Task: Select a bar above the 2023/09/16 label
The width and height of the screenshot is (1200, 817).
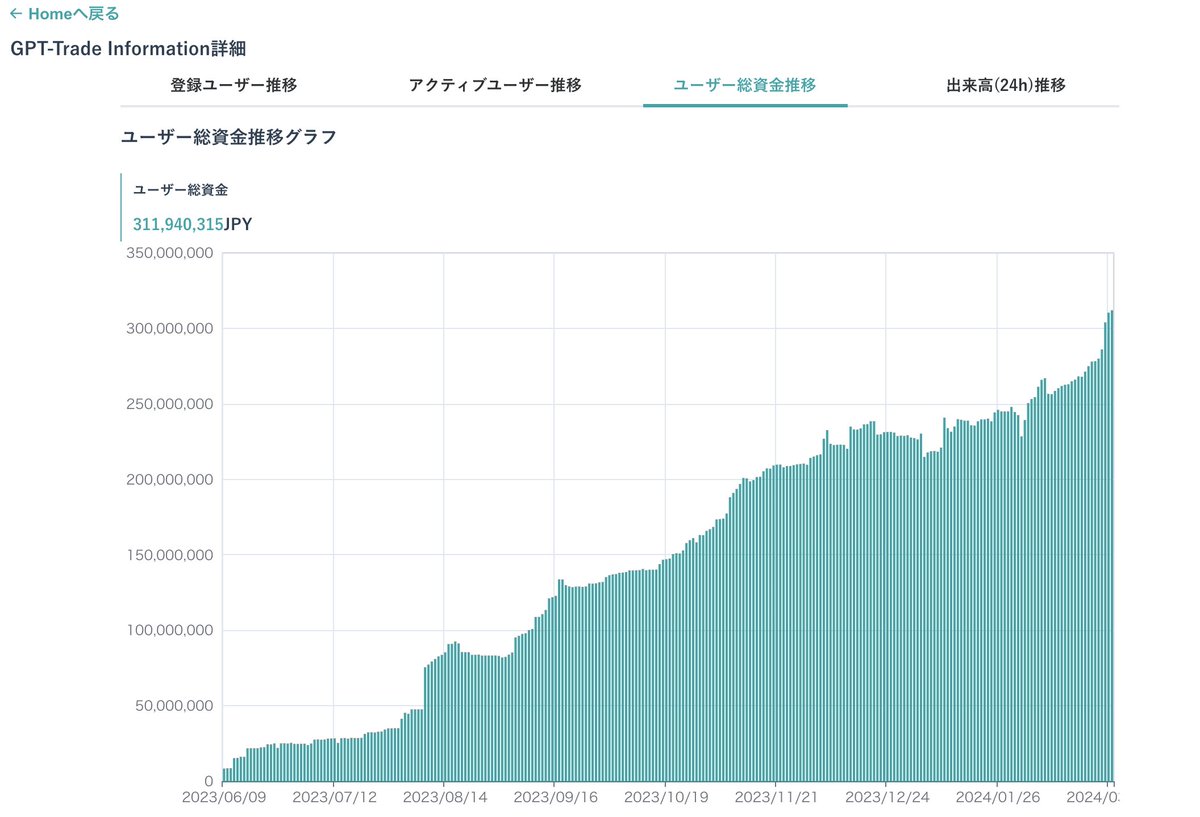Action: pos(557,690)
